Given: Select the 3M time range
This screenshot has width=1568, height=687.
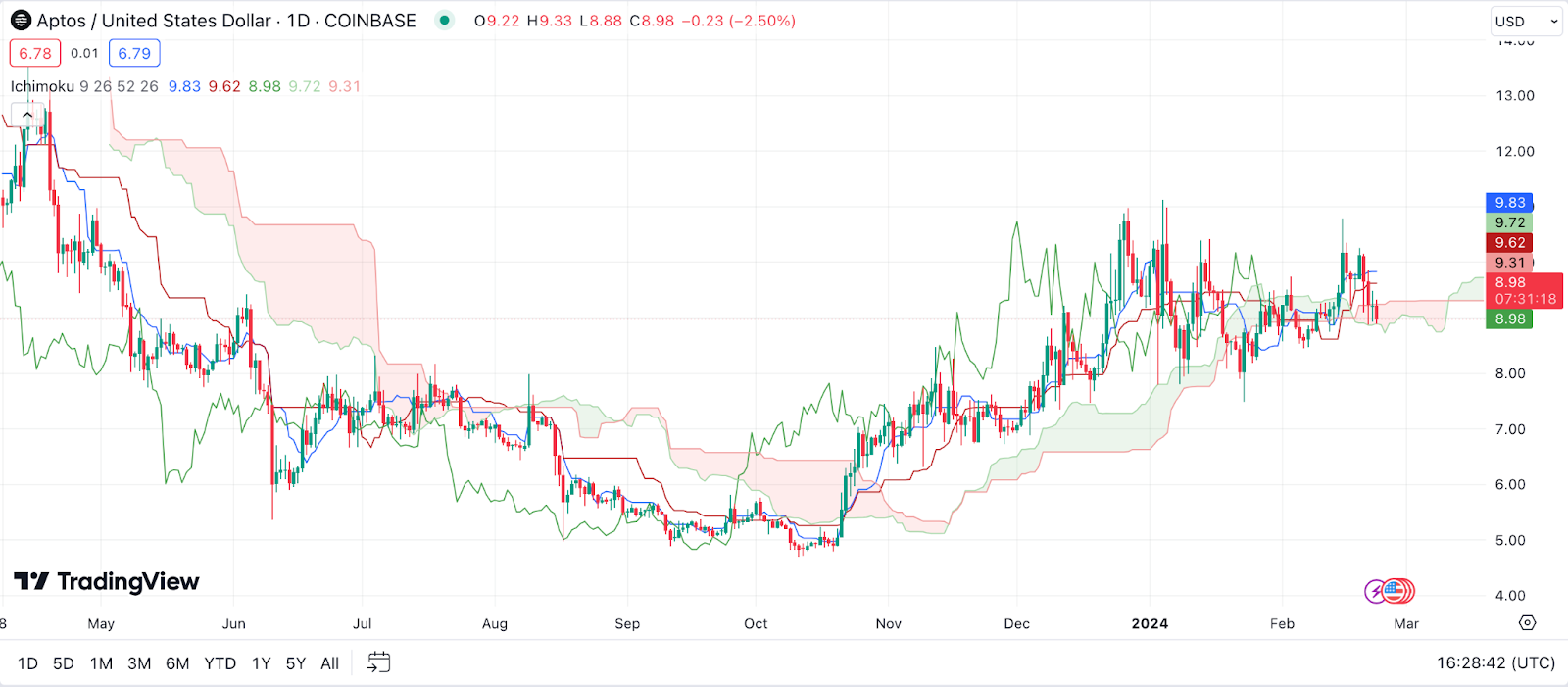Looking at the screenshot, I should click(x=139, y=663).
